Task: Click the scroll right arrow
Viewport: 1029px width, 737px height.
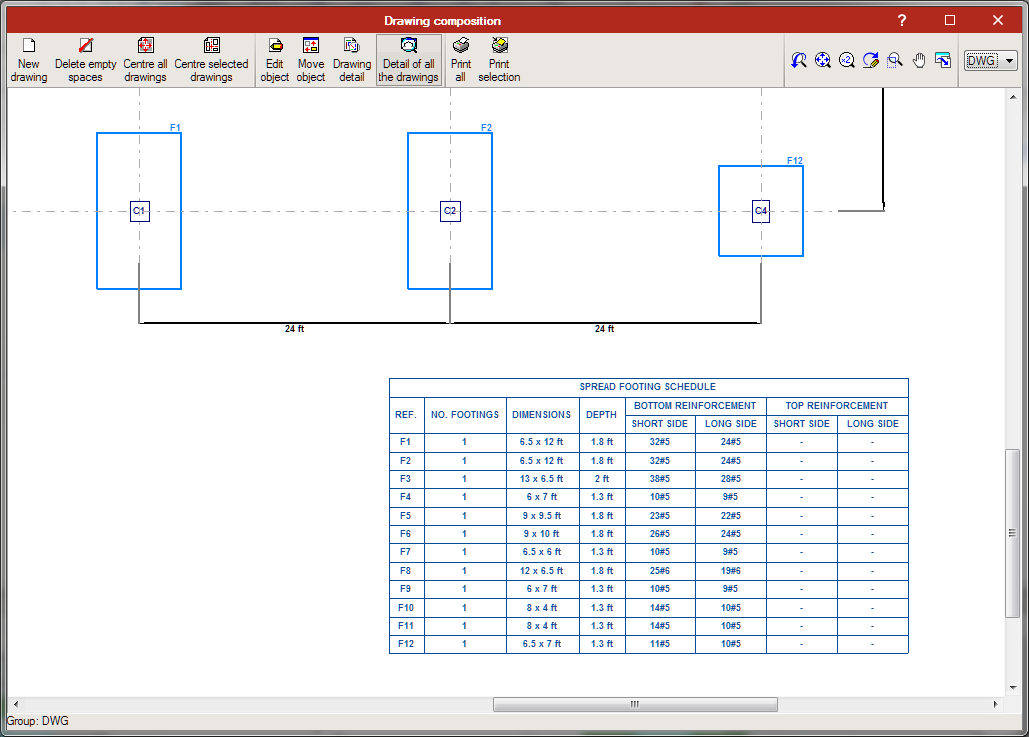Action: pos(996,704)
